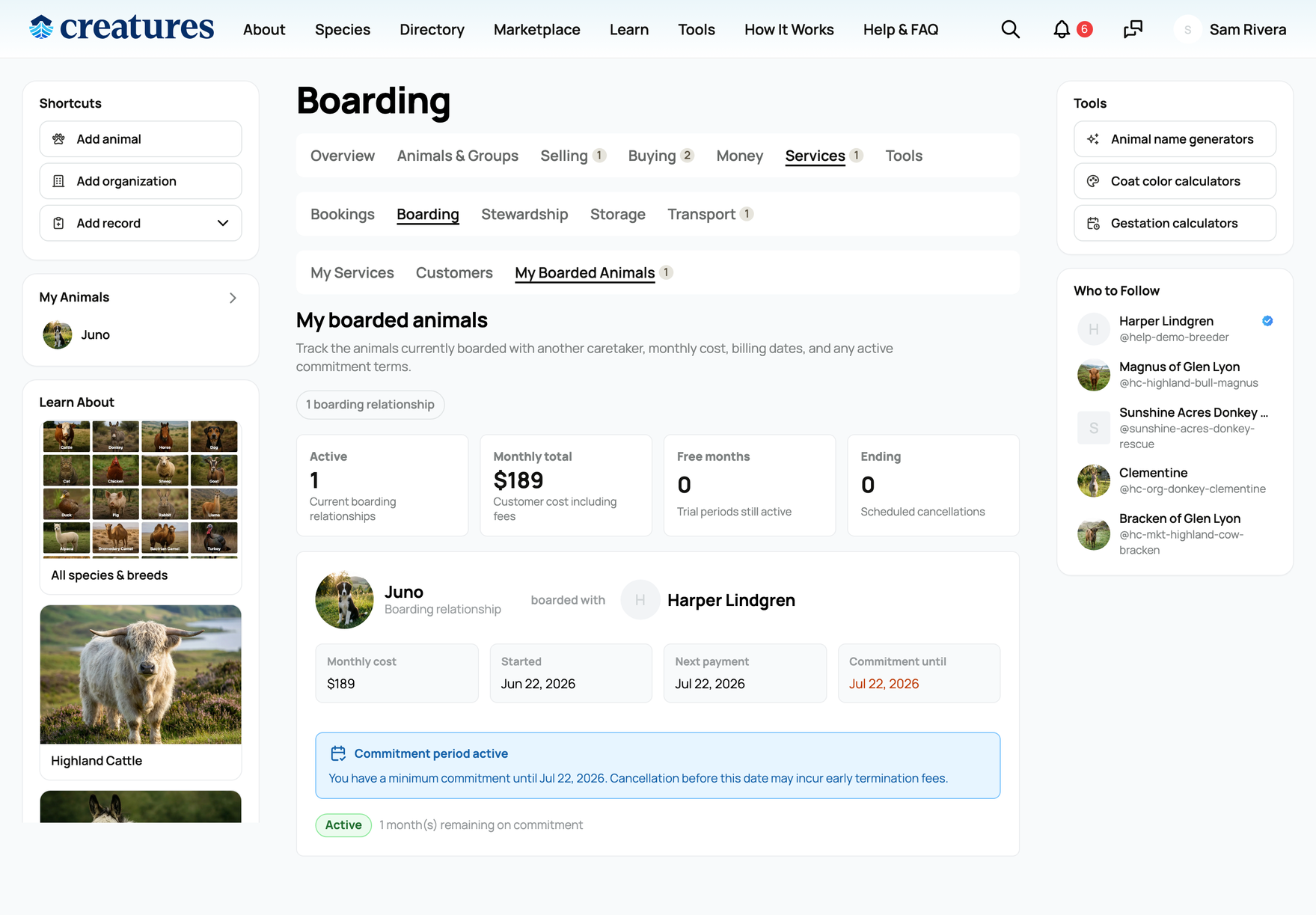The image size is (1316, 915).
Task: Open the How It Works page
Action: click(789, 29)
